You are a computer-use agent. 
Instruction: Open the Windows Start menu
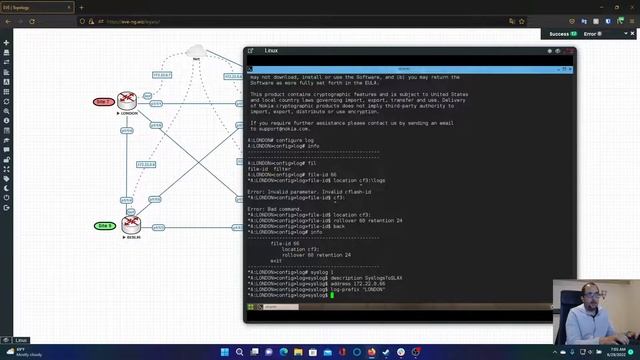coord(224,352)
